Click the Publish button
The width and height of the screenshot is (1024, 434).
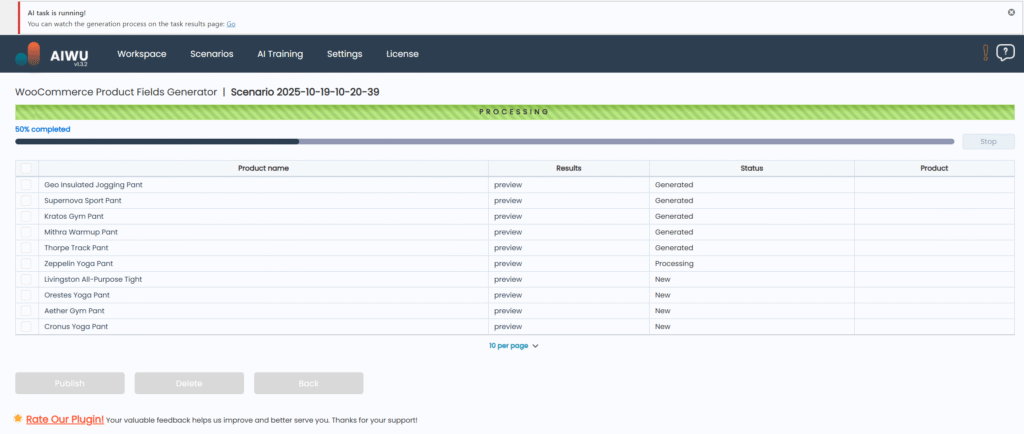click(x=70, y=383)
